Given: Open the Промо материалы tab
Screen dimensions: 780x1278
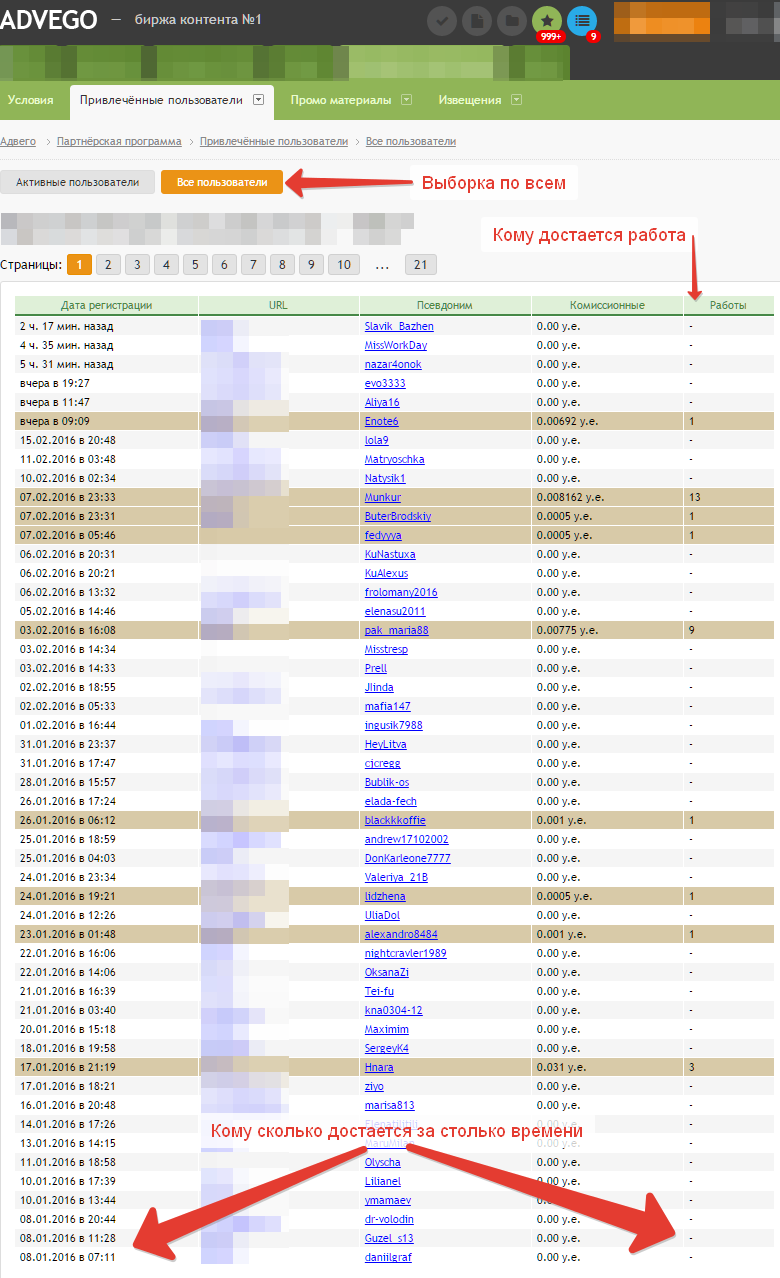Looking at the screenshot, I should pos(341,100).
